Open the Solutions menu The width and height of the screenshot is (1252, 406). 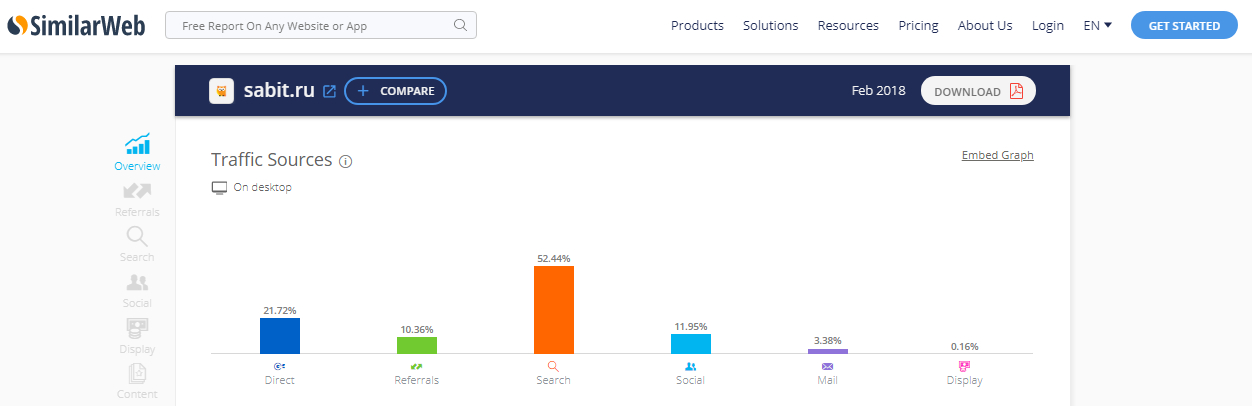770,26
